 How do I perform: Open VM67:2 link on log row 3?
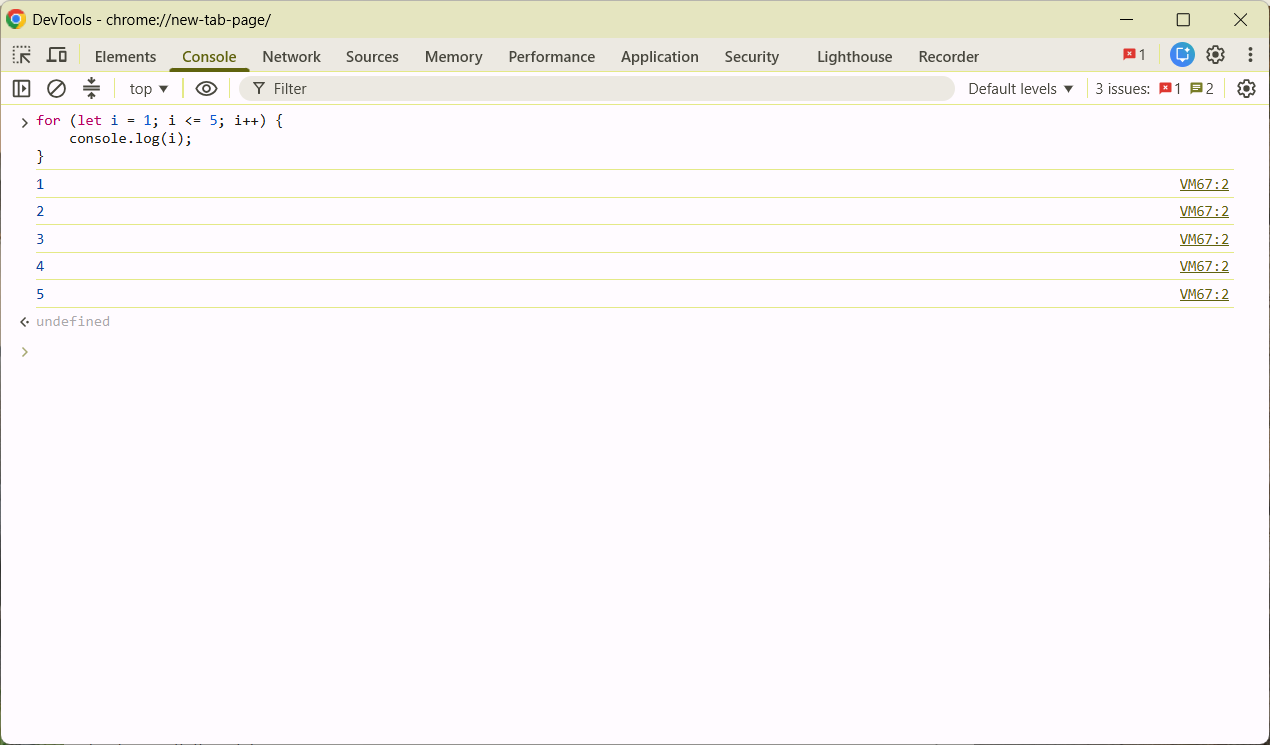pyautogui.click(x=1204, y=239)
